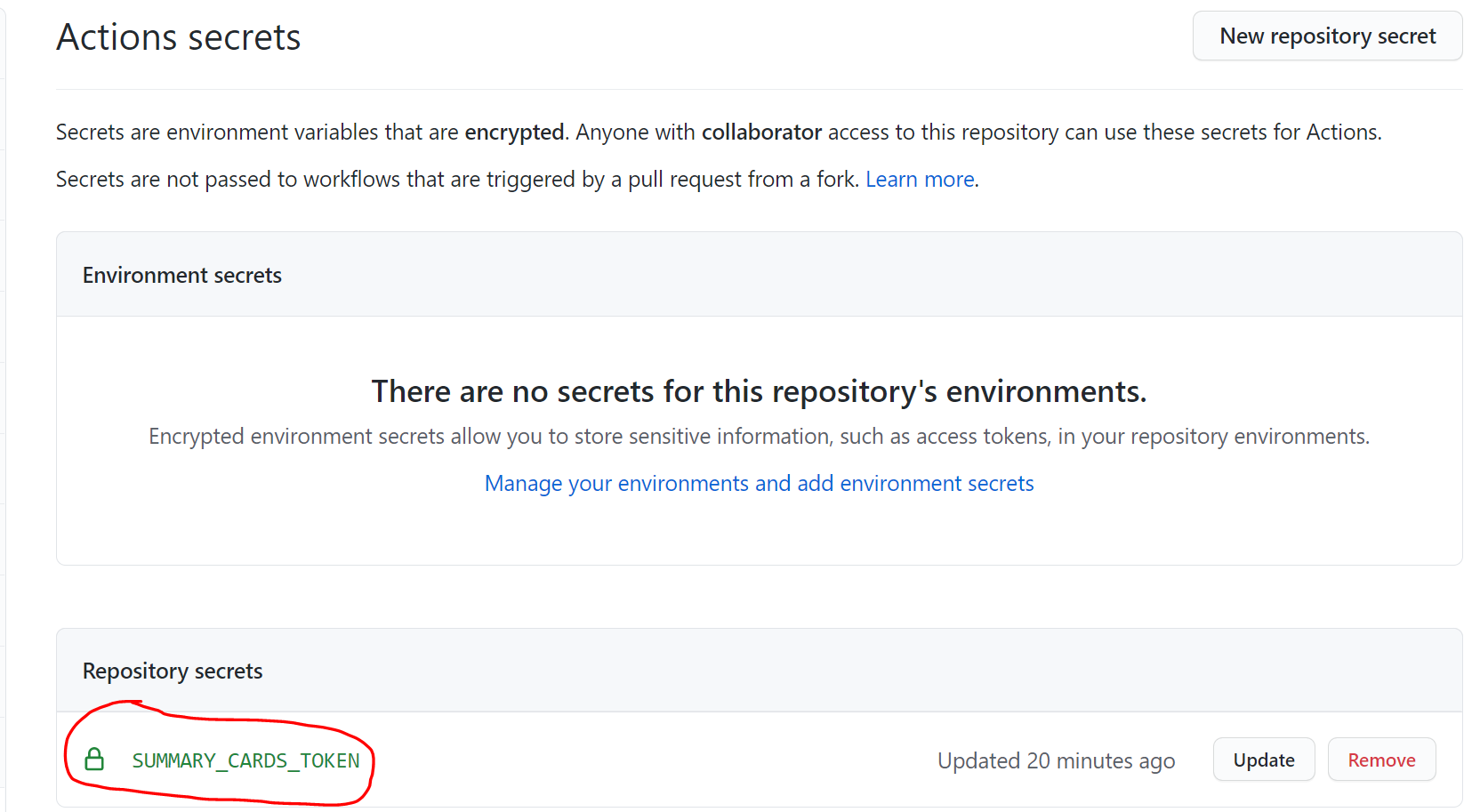Screen dimensions: 1480x812
Task: Select the Repository secrets section header
Action: (173, 671)
